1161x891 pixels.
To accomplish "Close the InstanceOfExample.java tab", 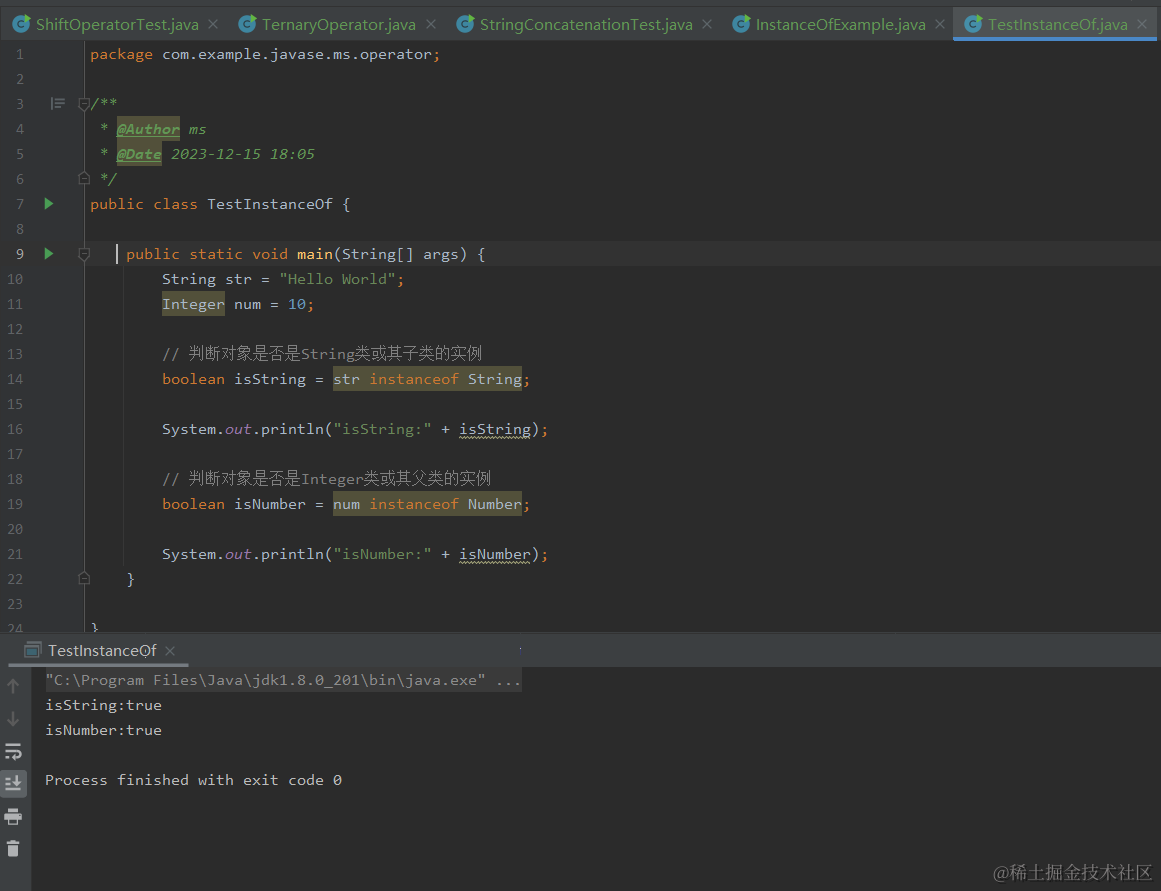I will coord(940,24).
